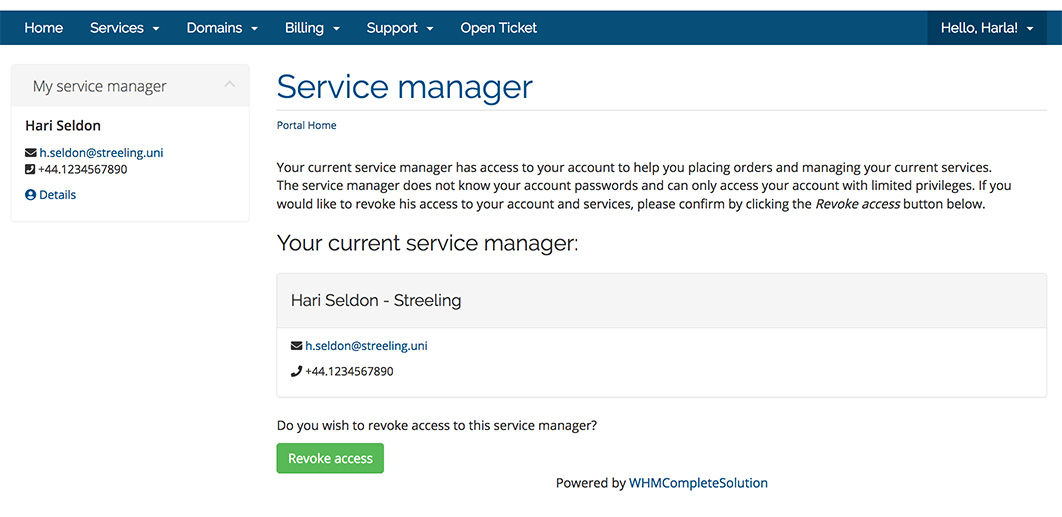Select Open Ticket in navigation bar

click(x=499, y=28)
